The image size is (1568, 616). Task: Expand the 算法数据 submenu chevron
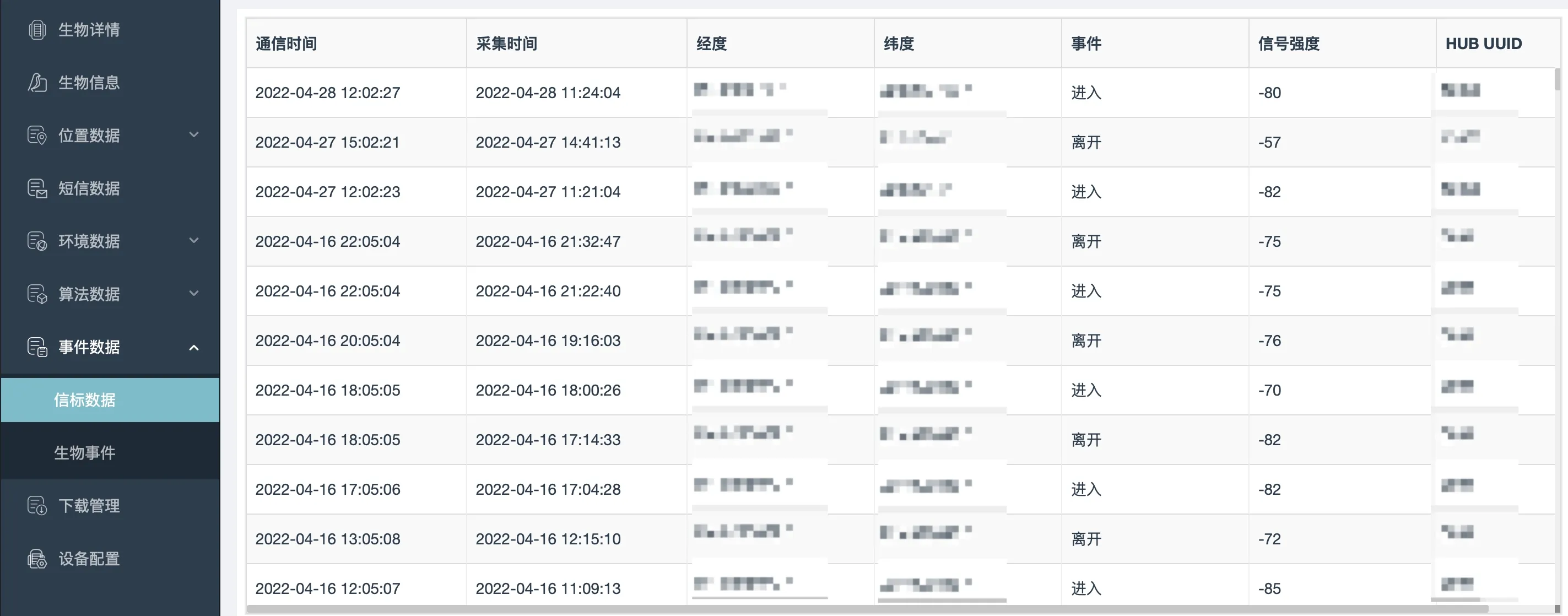(193, 293)
